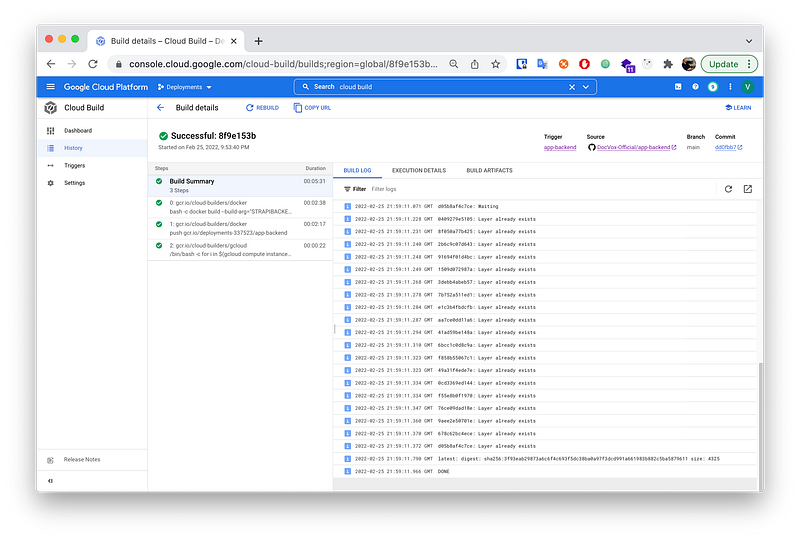Switch to the EXECUTION DETAILS tab

[419, 170]
